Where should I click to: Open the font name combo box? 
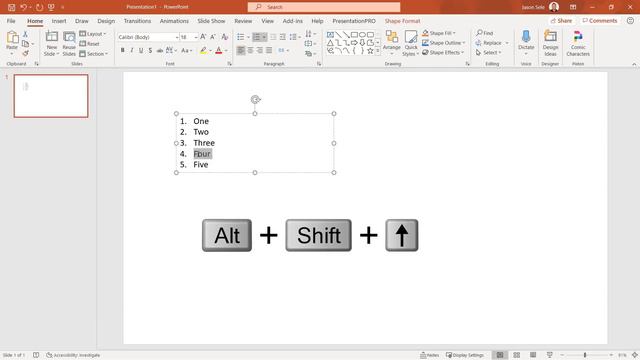pos(148,37)
